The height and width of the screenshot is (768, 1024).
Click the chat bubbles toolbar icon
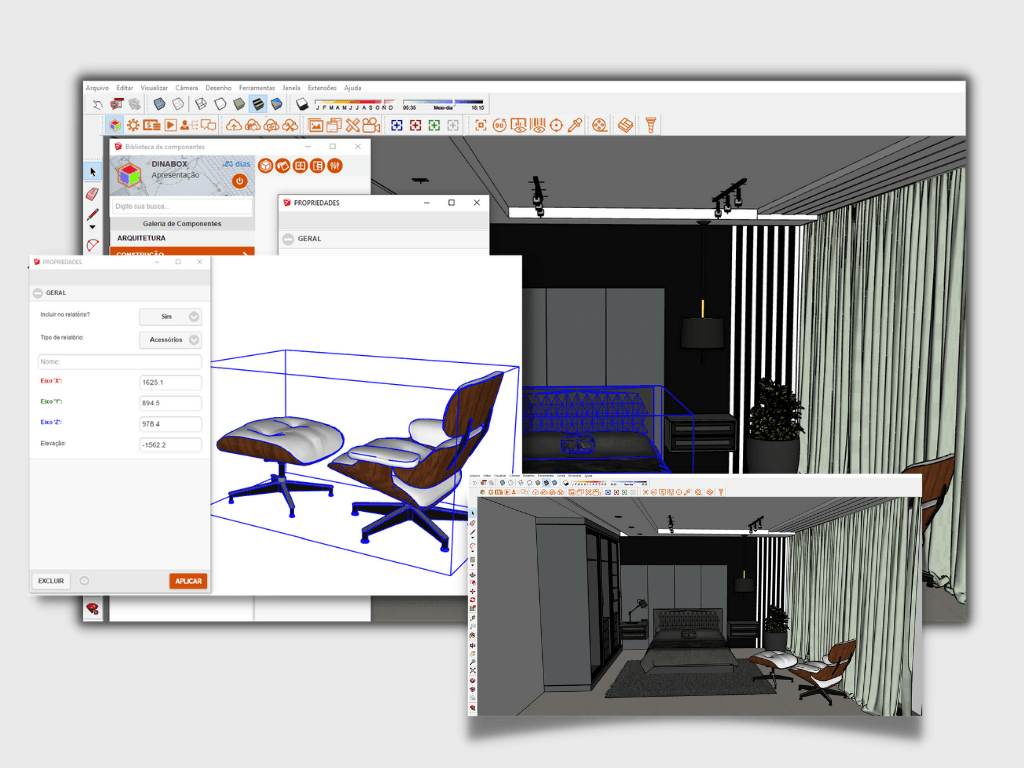pos(208,125)
